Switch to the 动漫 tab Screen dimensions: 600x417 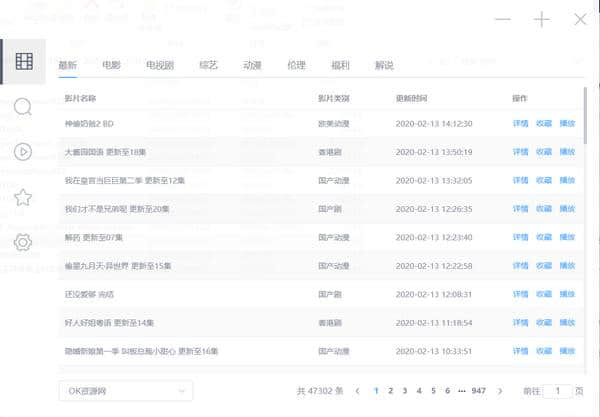coord(251,66)
